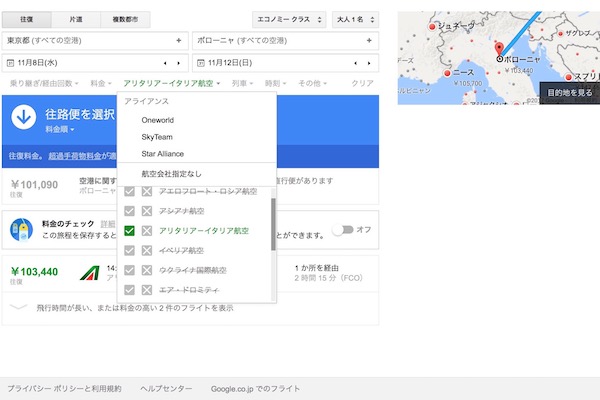Click the airline list scrollbar thumb

(x=273, y=224)
